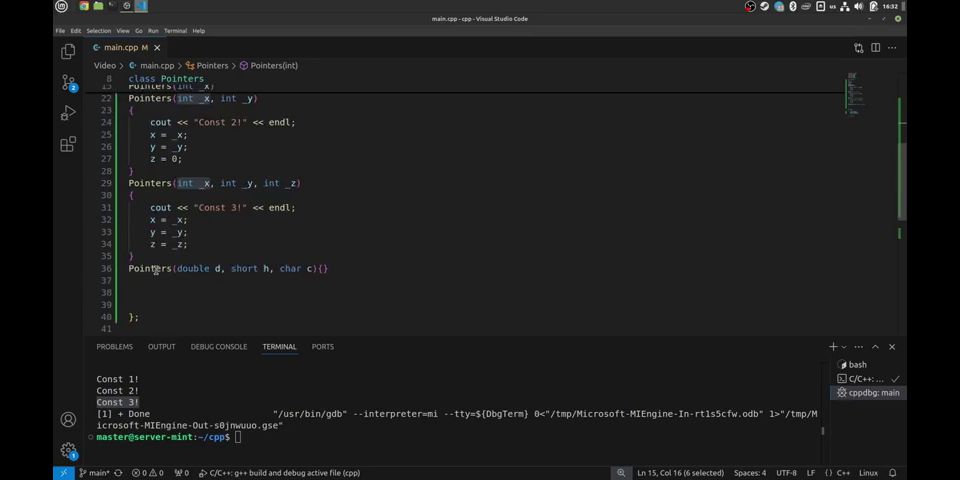Select the C/C++ task terminal instance

[x=868, y=379]
